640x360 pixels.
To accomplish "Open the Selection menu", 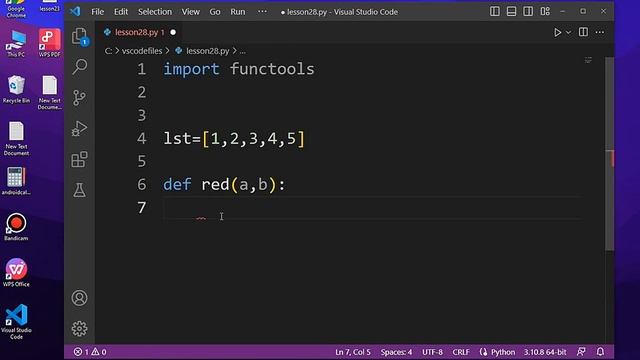I will point(155,12).
